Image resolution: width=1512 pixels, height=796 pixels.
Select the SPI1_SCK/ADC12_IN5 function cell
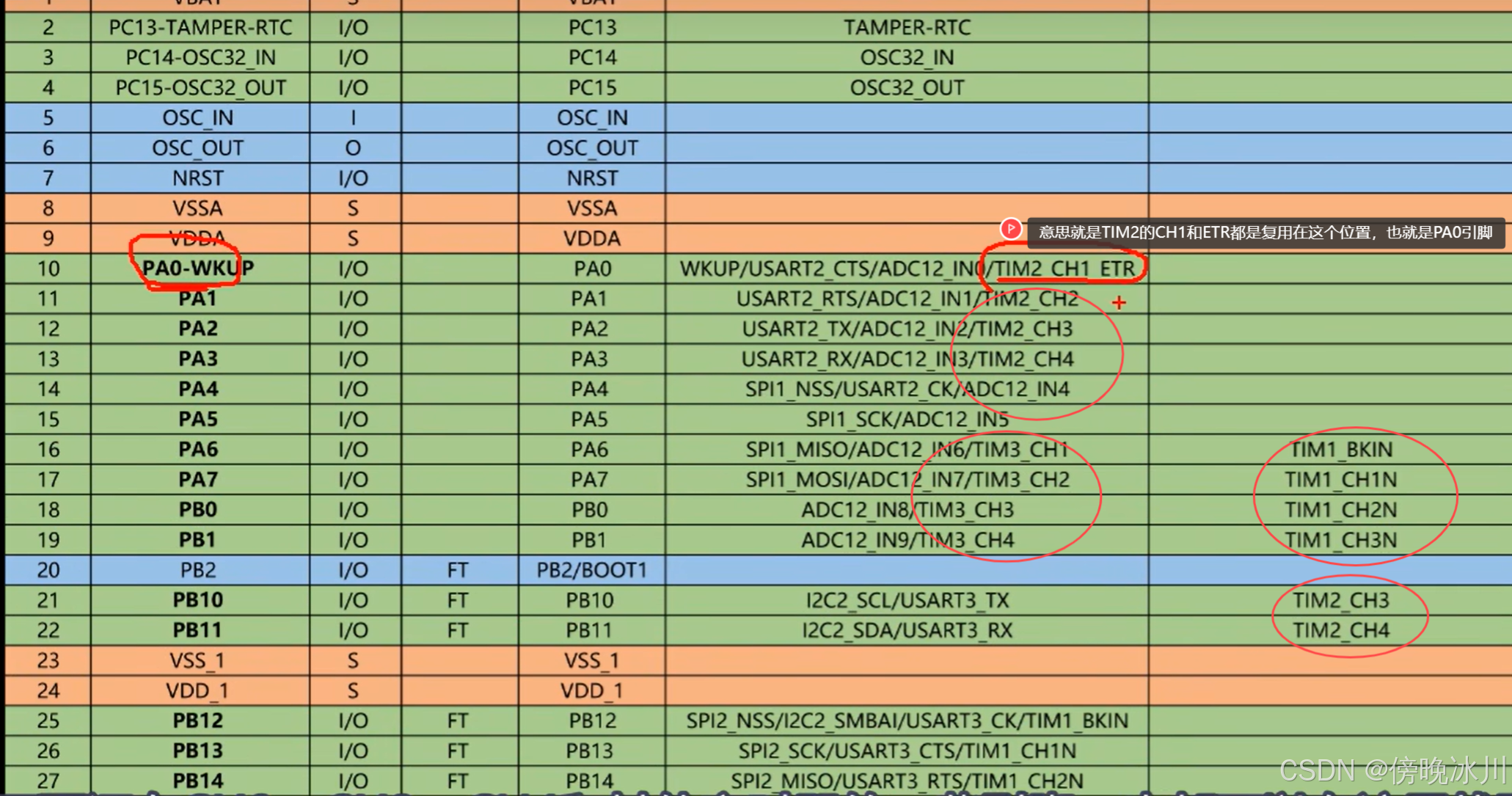(x=907, y=420)
